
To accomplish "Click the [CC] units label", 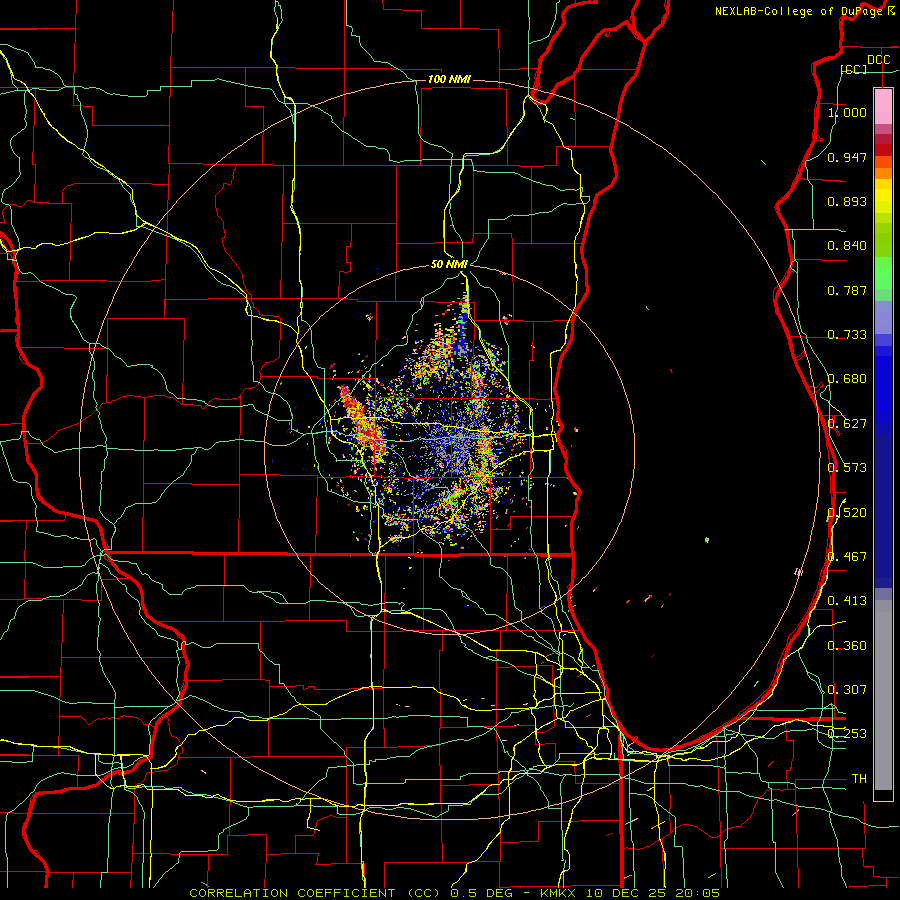I will [x=854, y=69].
